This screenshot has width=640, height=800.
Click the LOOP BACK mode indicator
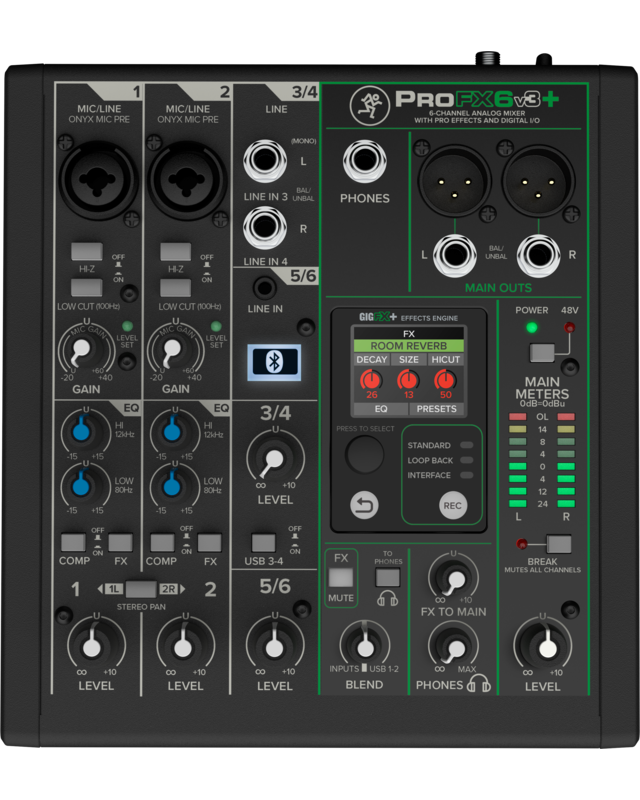(466, 460)
